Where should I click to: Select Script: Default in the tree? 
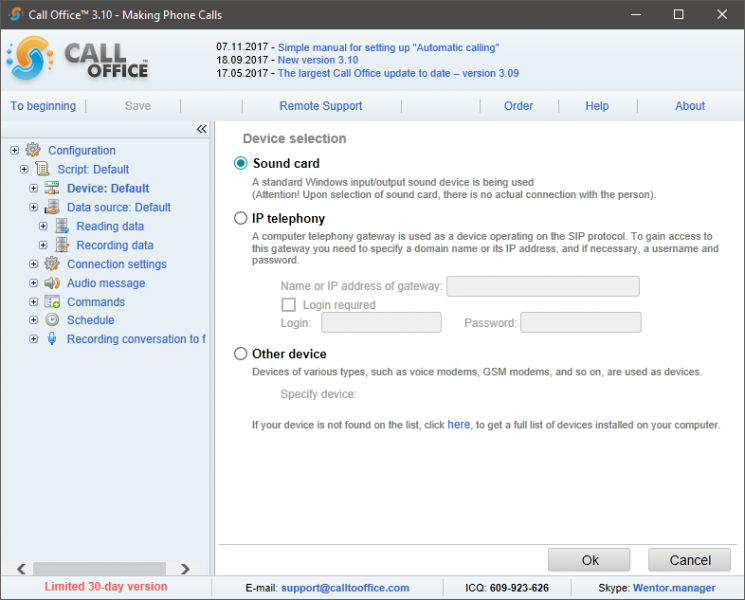tap(93, 169)
